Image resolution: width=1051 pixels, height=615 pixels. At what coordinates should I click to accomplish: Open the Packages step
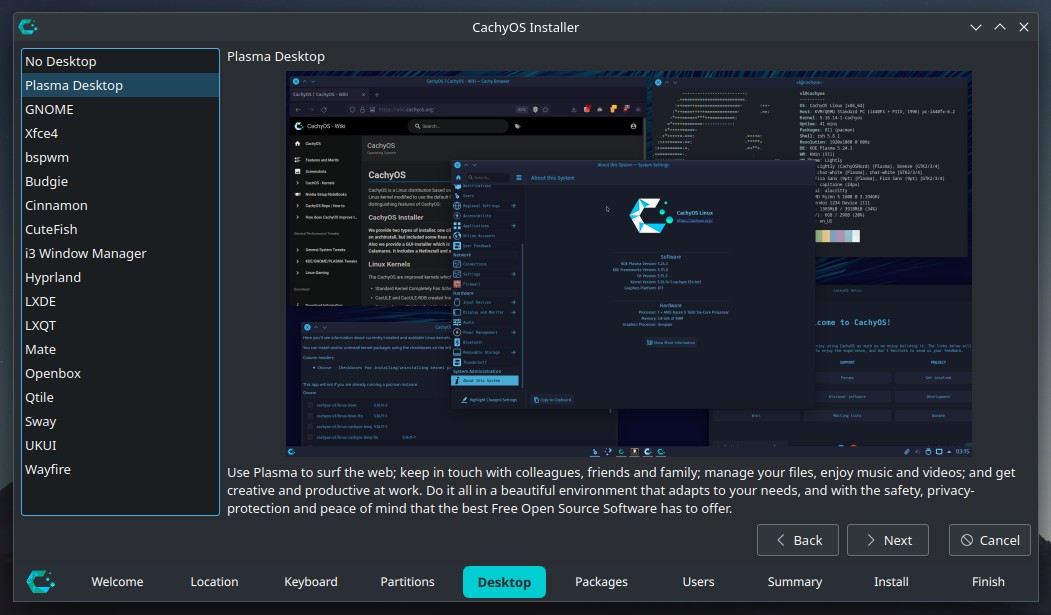click(601, 582)
